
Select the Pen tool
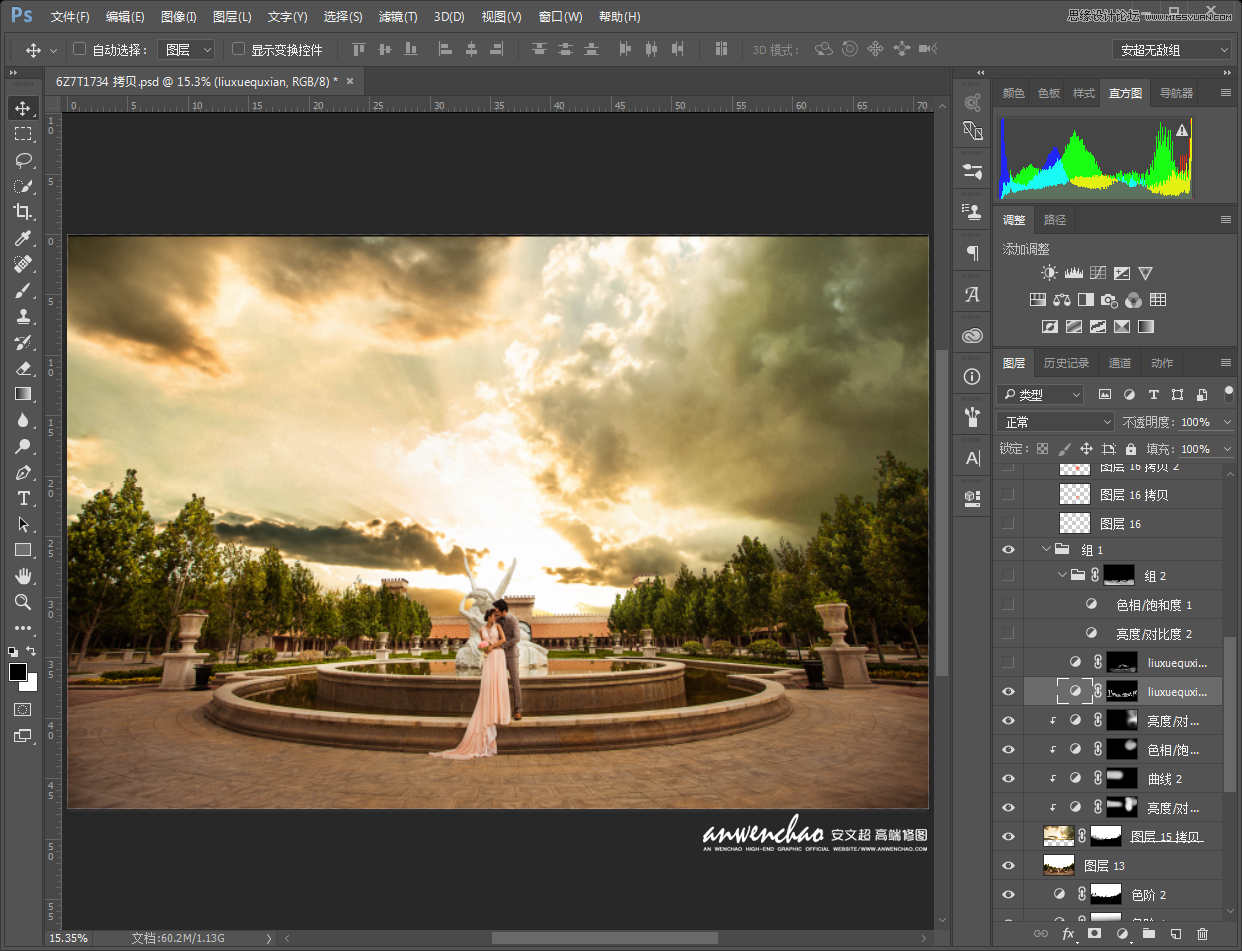click(22, 472)
